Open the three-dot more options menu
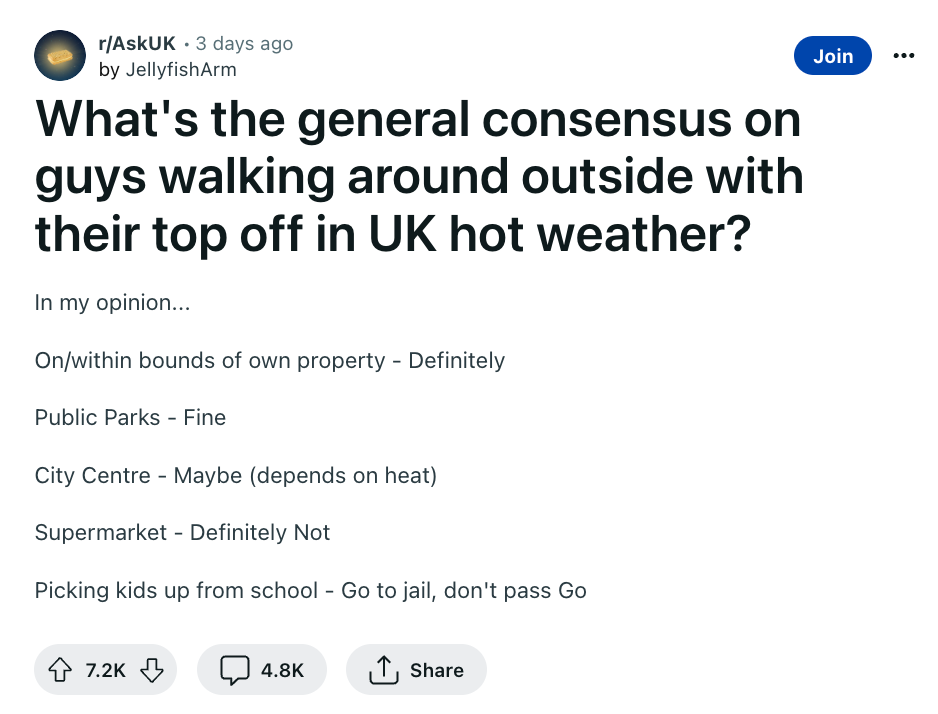This screenshot has width=938, height=714. click(904, 56)
